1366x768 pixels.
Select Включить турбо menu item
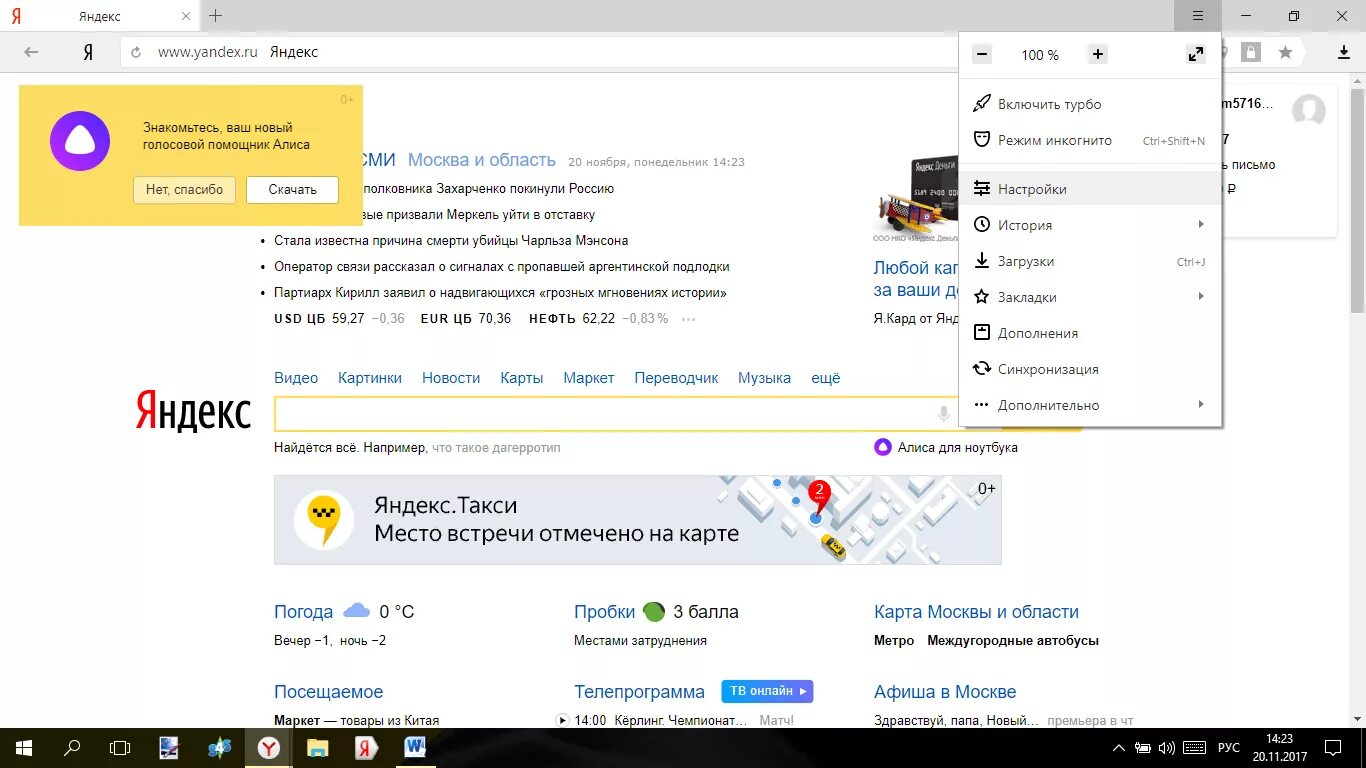pos(1090,104)
